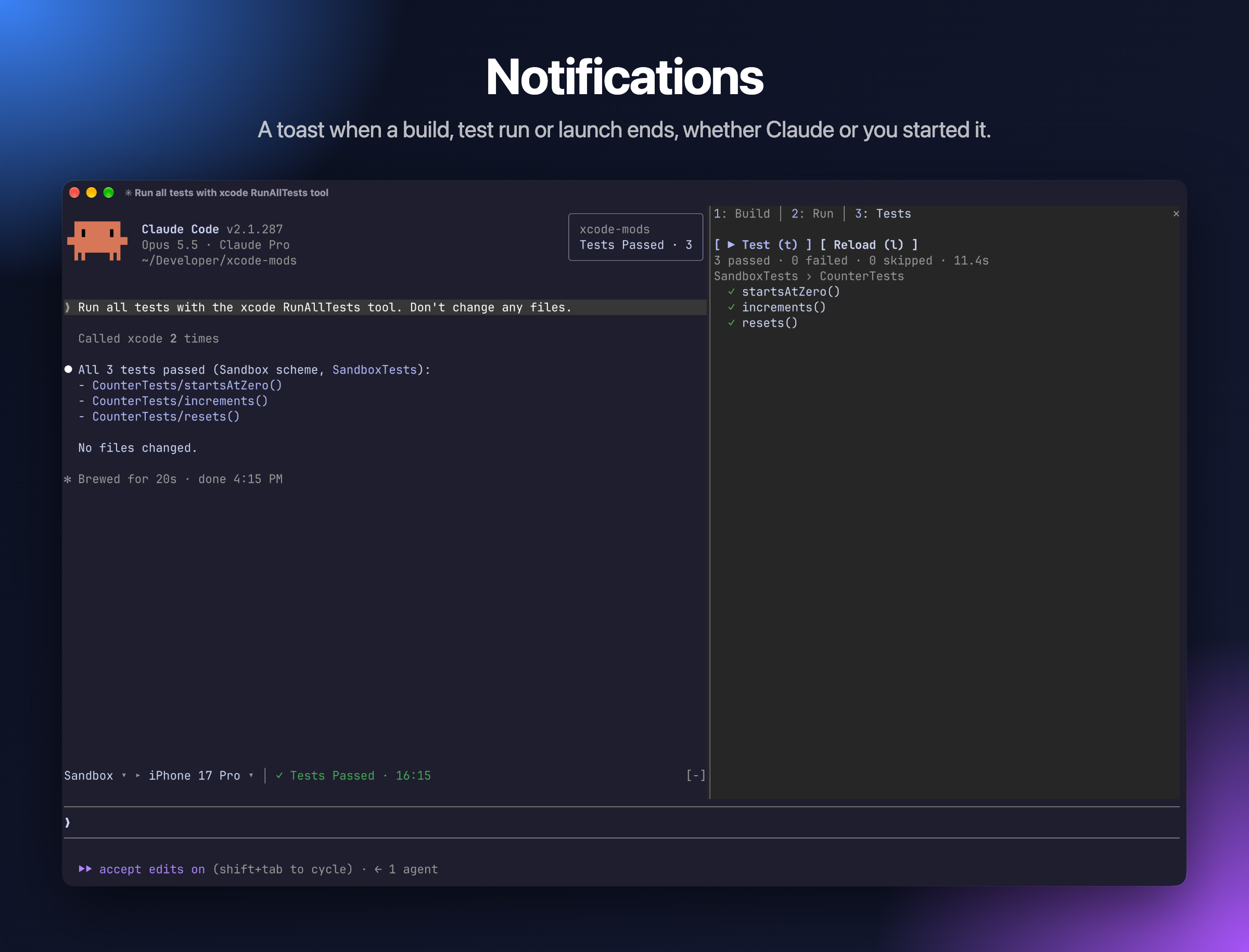The height and width of the screenshot is (952, 1249).
Task: Select increments() in the test results list
Action: coord(784,307)
